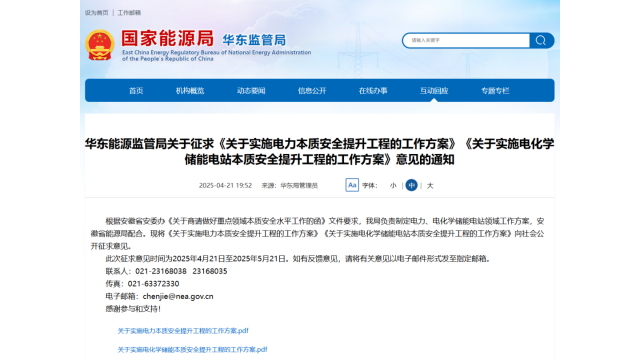Click the Aa font size icon
The height and width of the screenshot is (360, 640).
(352, 185)
